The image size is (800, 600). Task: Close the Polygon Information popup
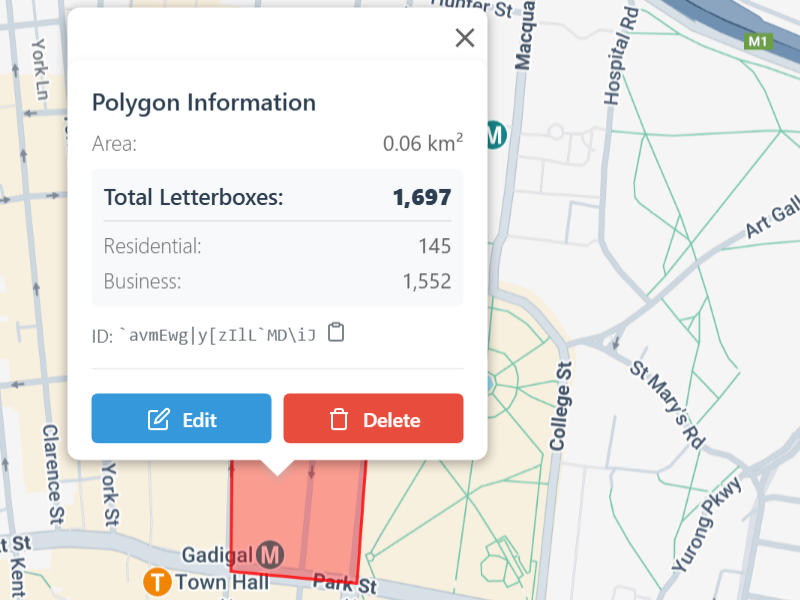[x=465, y=38]
